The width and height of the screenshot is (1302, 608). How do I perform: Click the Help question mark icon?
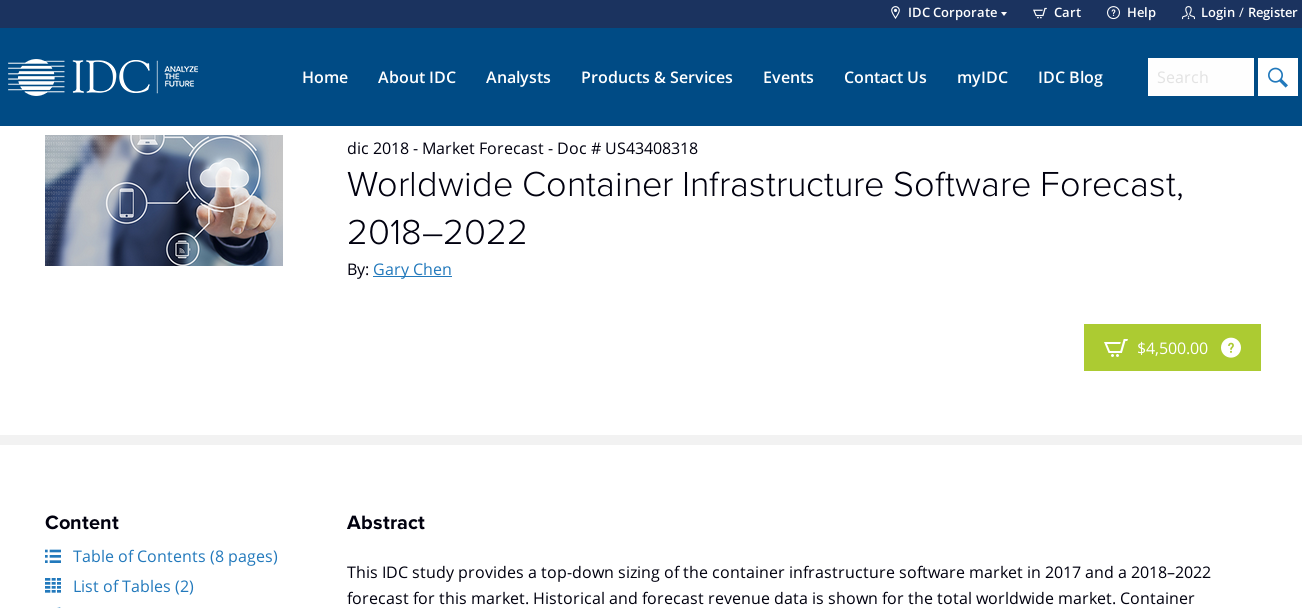[1113, 13]
